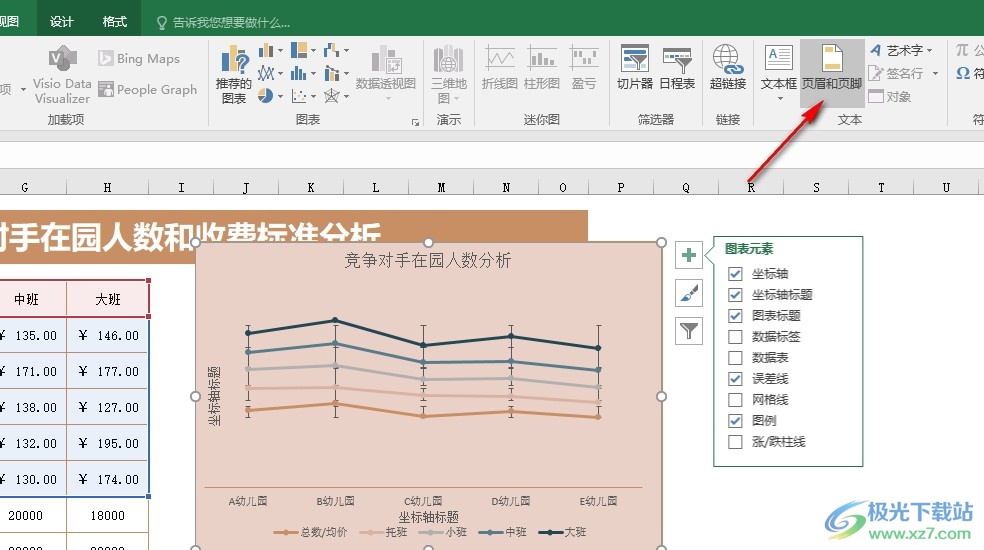Image resolution: width=984 pixels, height=550 pixels.
Task: Click the Chart Elements plus button
Action: tap(689, 256)
